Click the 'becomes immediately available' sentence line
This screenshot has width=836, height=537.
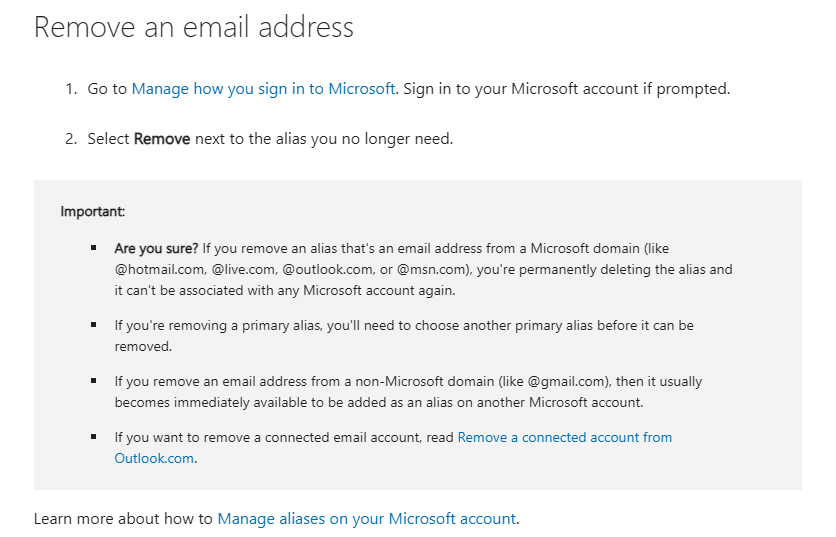point(379,402)
